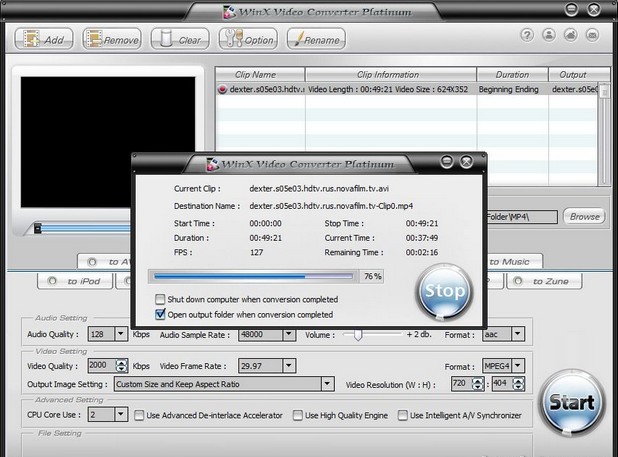
Task: Click the Add video button
Action: 44,39
